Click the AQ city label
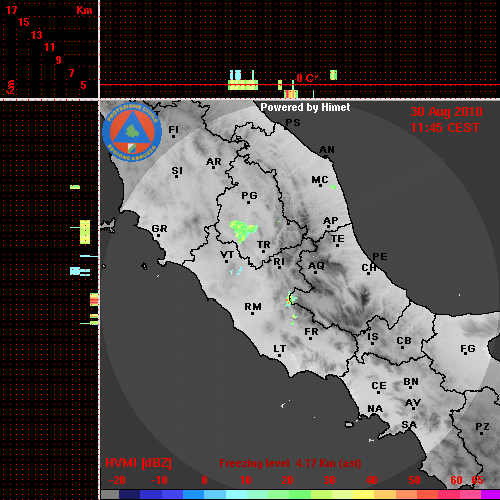The height and width of the screenshot is (500, 500). click(316, 266)
